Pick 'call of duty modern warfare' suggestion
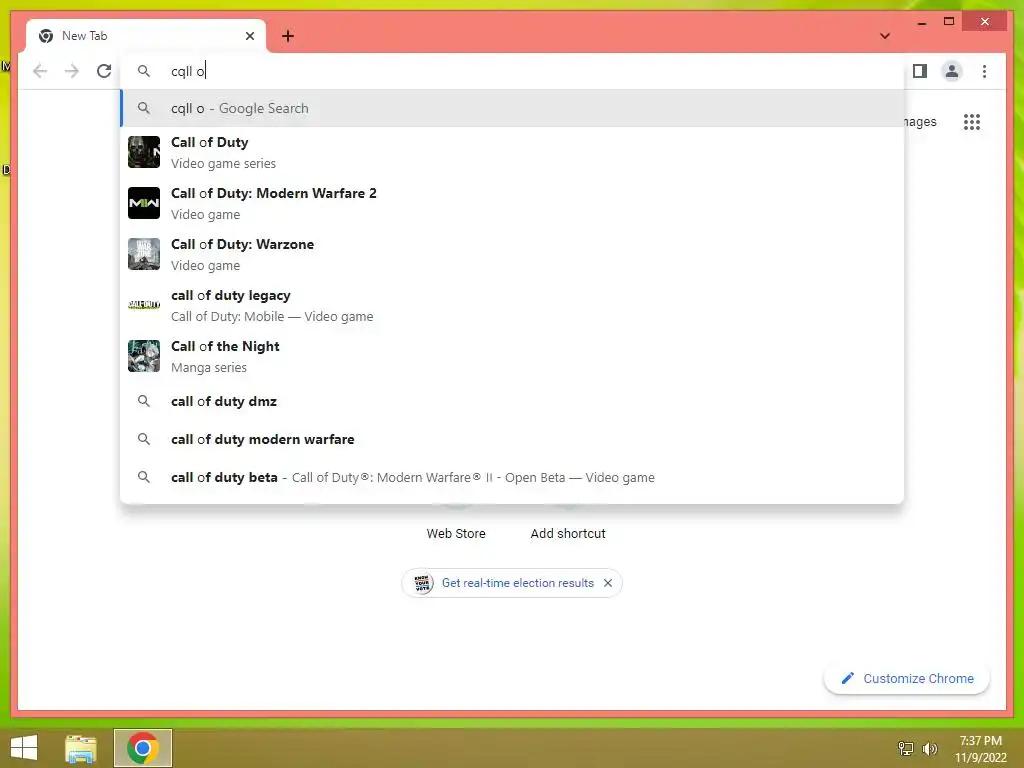 tap(513, 439)
